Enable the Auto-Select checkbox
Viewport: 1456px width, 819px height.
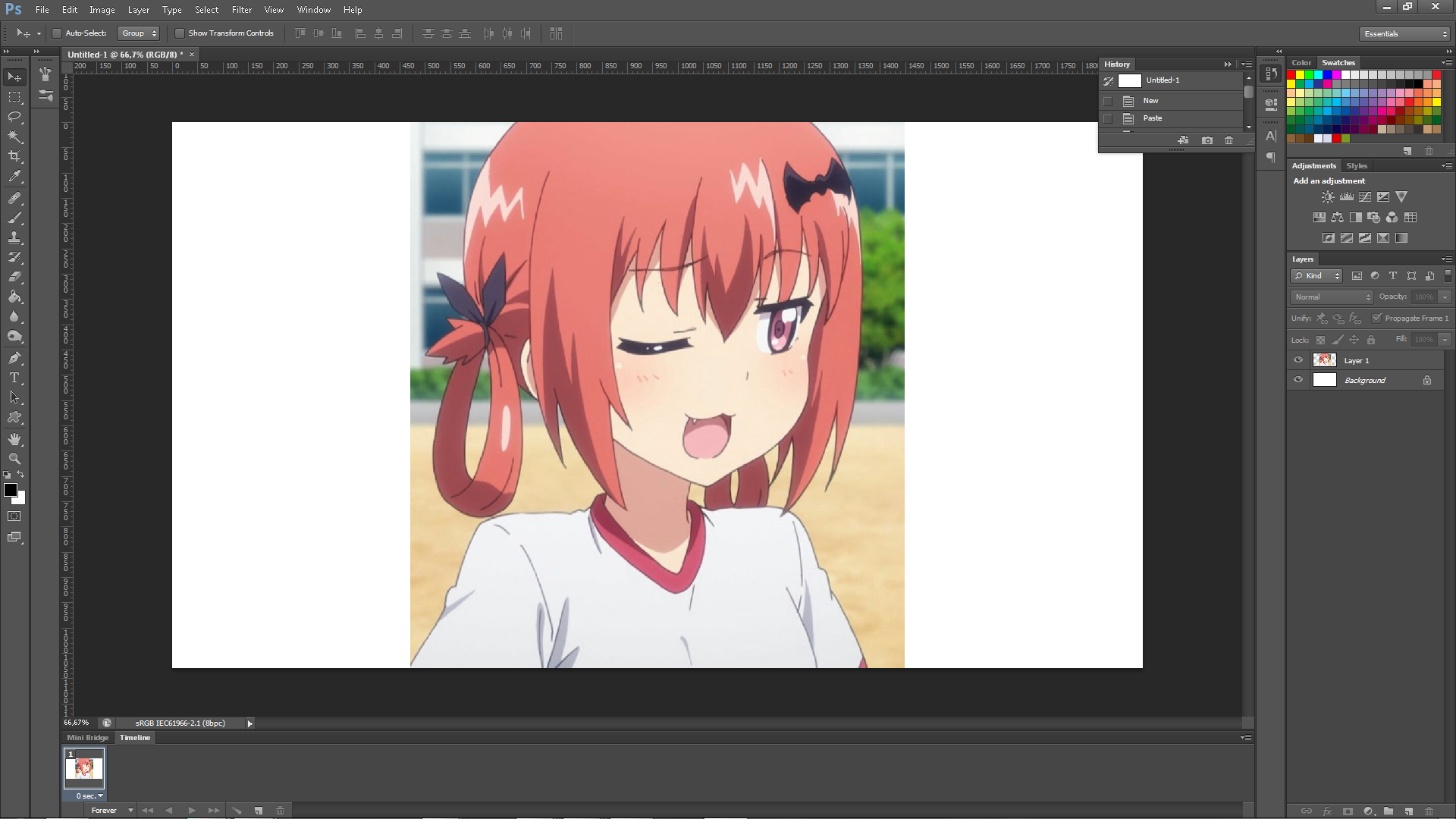pyautogui.click(x=57, y=33)
